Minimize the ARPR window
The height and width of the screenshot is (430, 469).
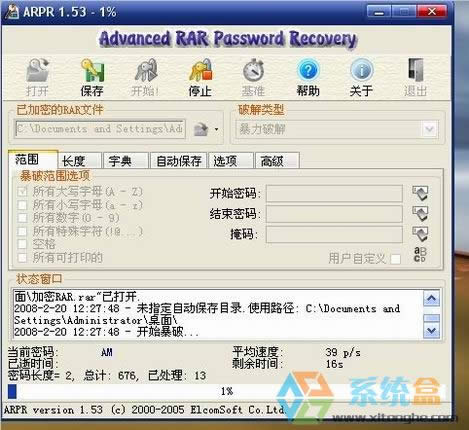point(379,12)
